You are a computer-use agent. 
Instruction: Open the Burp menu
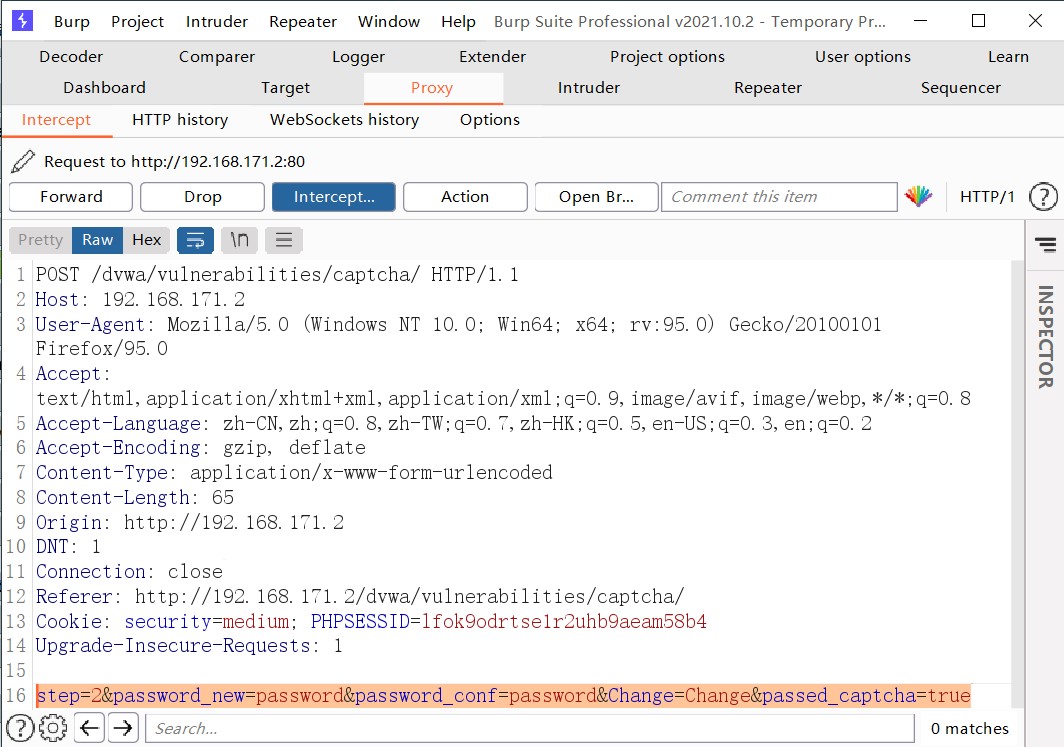(71, 21)
